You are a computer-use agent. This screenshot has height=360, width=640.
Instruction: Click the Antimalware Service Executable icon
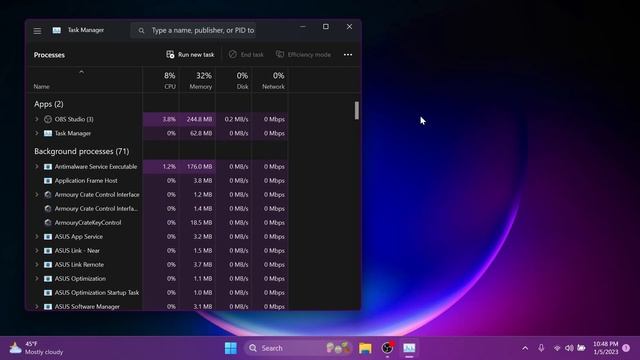[x=48, y=167]
